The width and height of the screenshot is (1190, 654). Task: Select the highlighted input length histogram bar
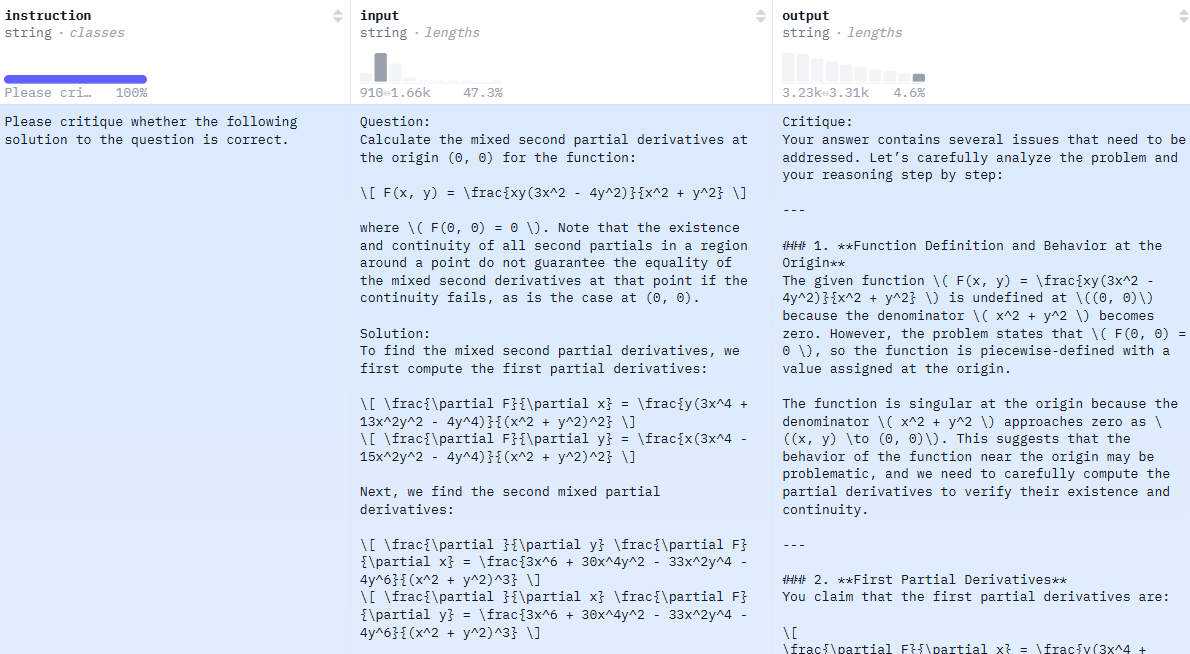(x=380, y=67)
